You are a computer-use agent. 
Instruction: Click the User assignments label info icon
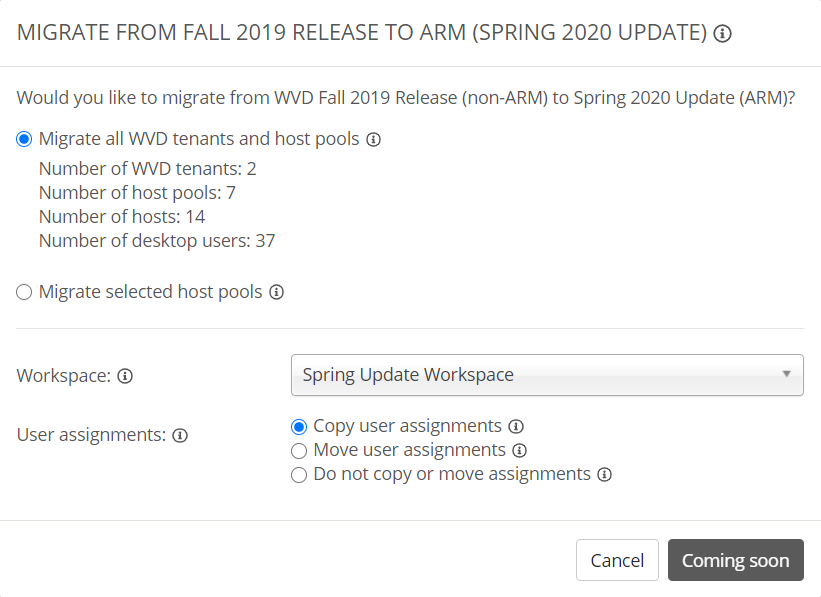pyautogui.click(x=180, y=435)
